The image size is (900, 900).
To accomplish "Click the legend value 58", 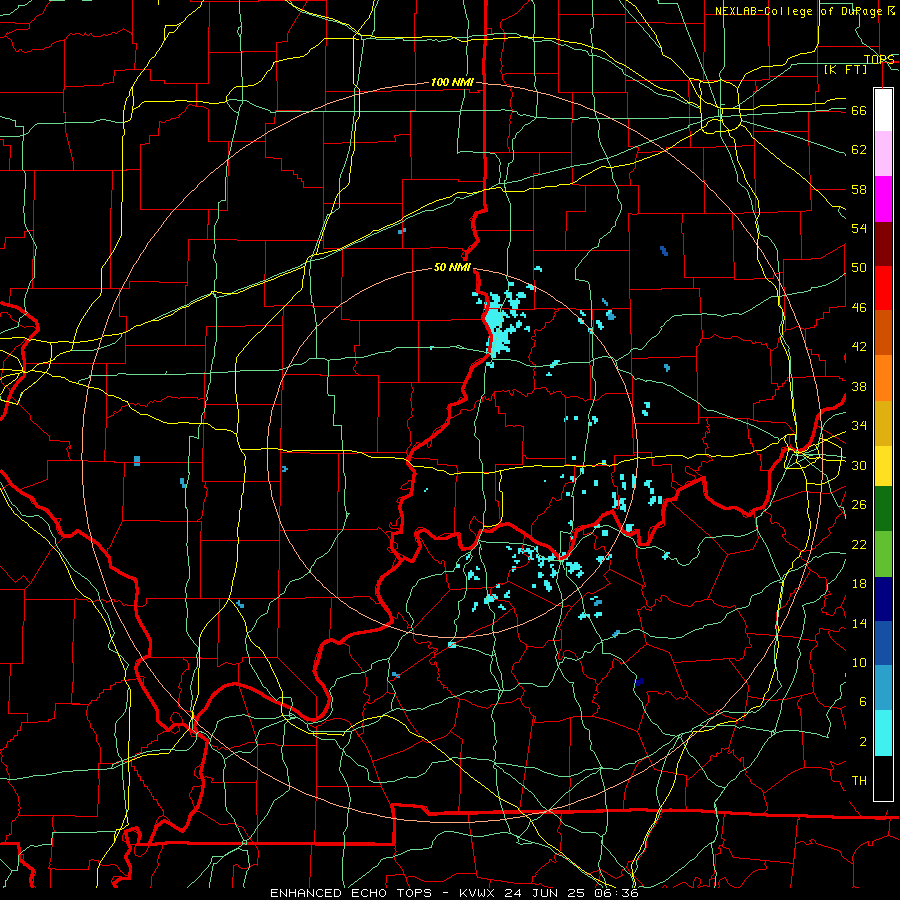I will pyautogui.click(x=859, y=189).
